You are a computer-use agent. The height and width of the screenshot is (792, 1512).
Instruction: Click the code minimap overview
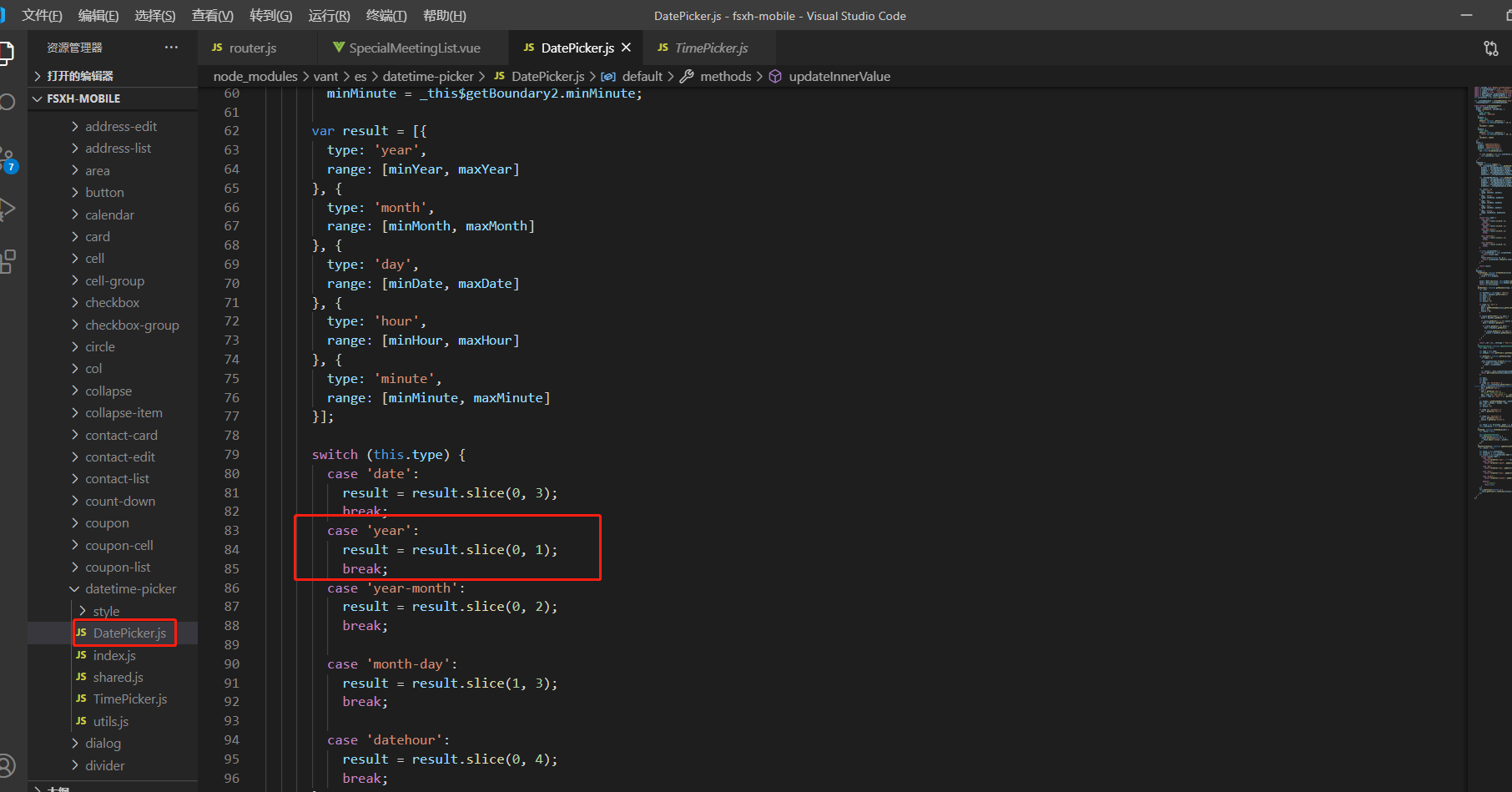point(1492,292)
